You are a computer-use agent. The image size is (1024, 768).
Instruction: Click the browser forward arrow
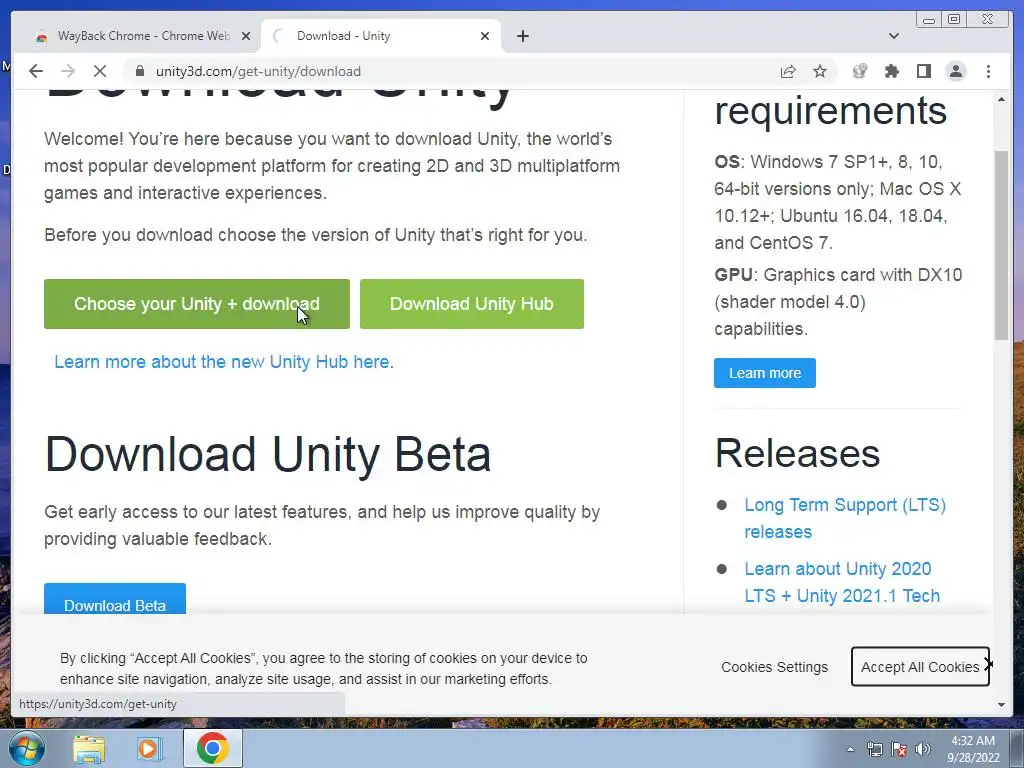pyautogui.click(x=67, y=71)
